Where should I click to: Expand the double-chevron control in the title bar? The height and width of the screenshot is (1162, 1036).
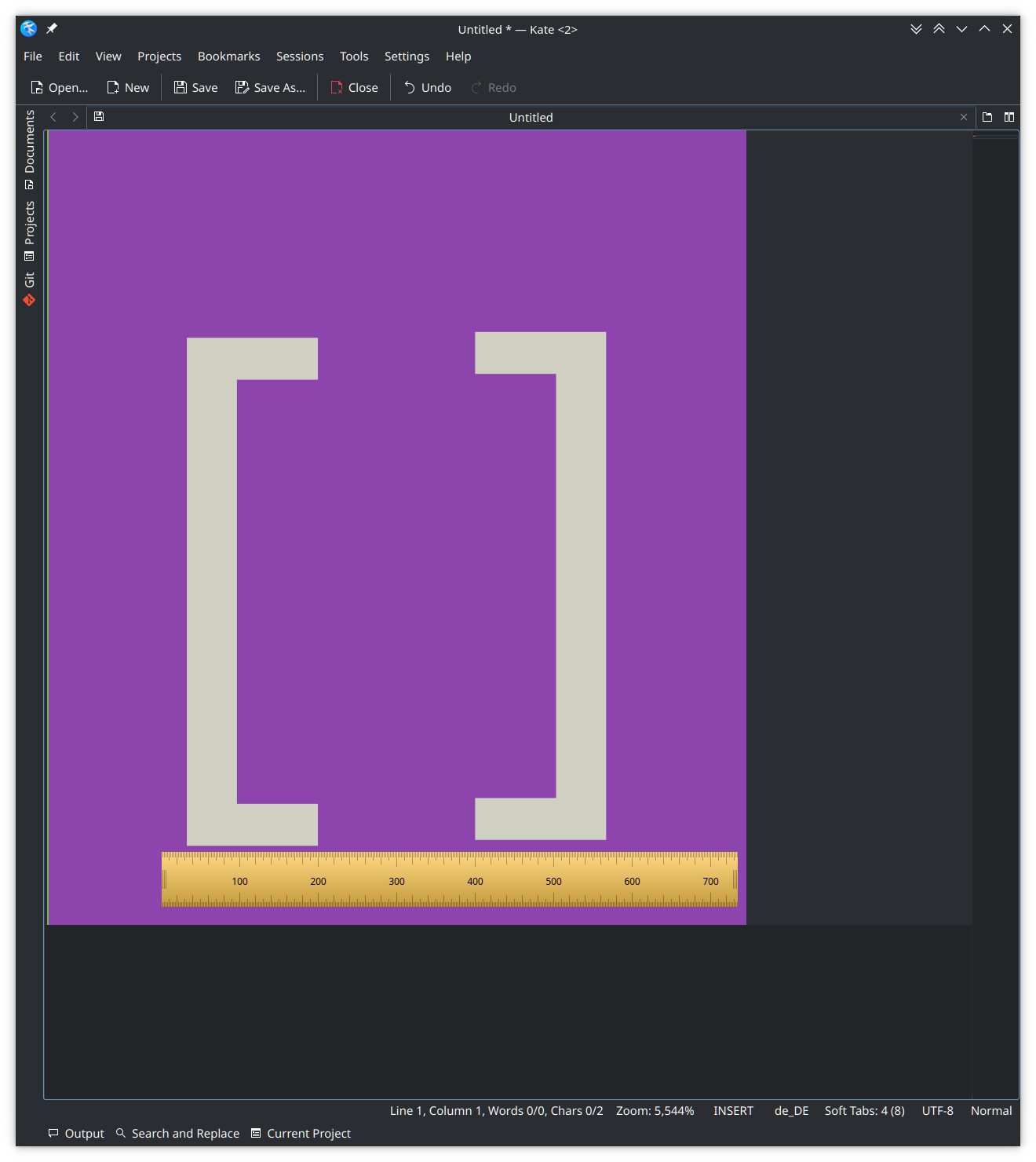916,28
